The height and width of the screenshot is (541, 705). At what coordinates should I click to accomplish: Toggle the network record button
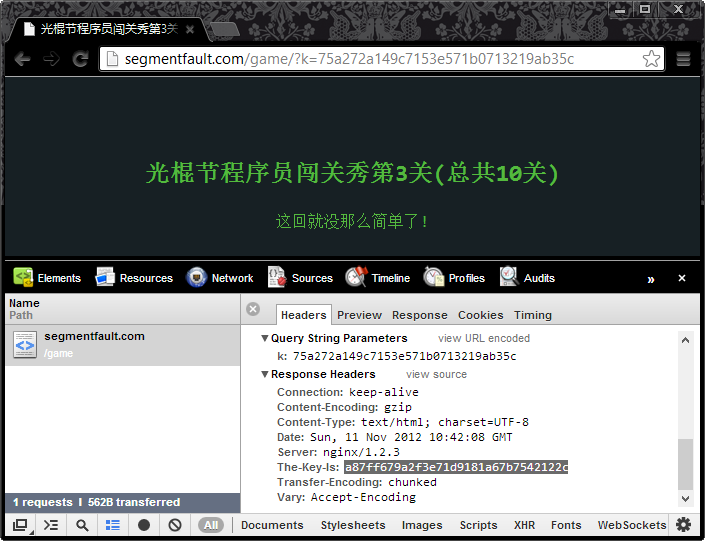[x=144, y=525]
